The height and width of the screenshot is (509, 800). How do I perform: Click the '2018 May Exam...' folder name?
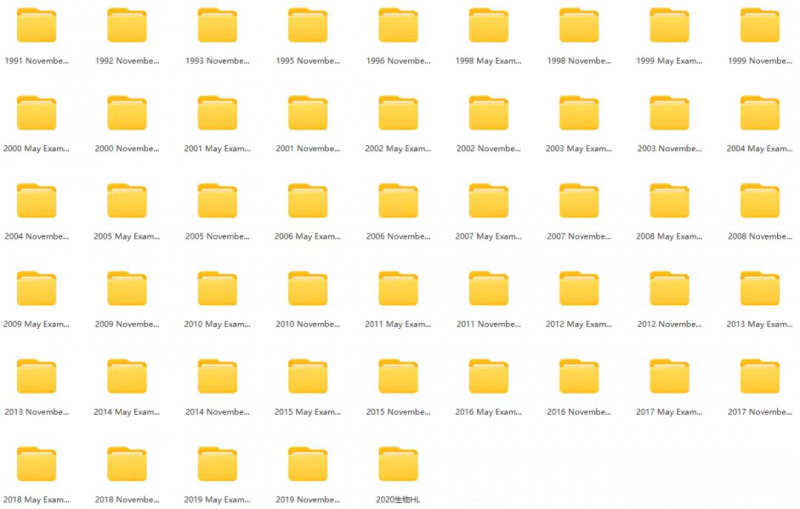coord(36,499)
